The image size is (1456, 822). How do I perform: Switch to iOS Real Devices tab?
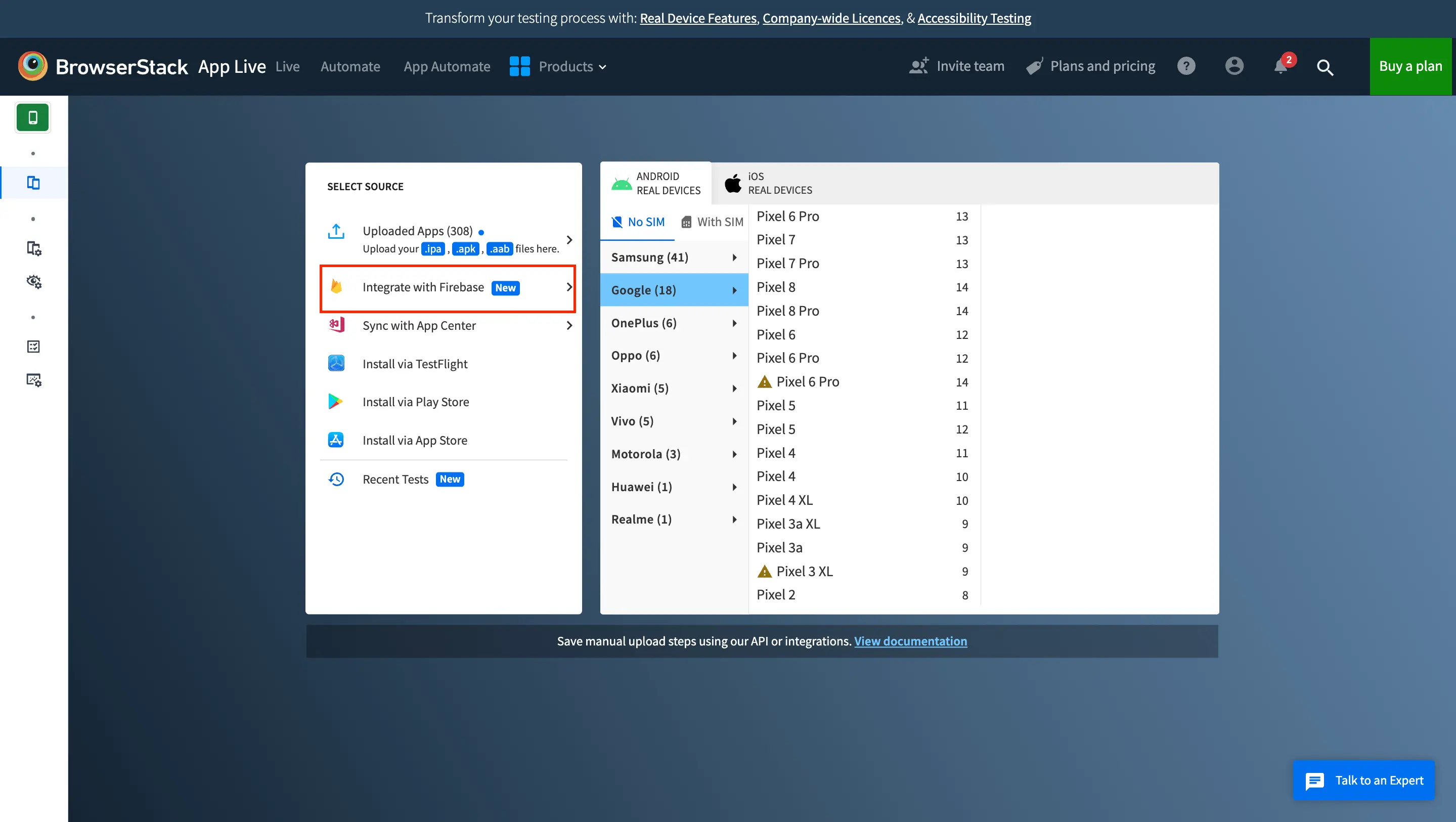coord(769,183)
